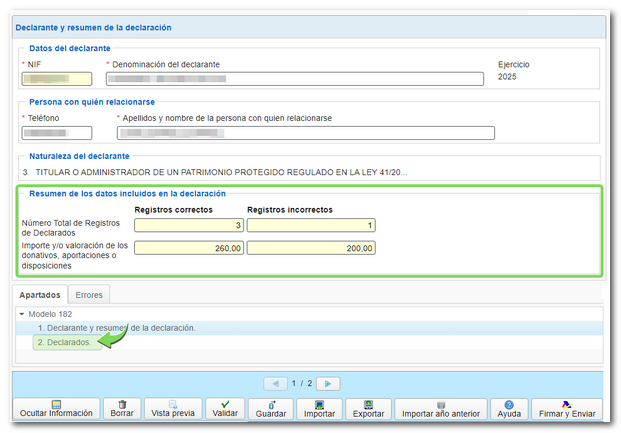Click the NIF input field
Image resolution: width=621 pixels, height=433 pixels.
tap(57, 79)
